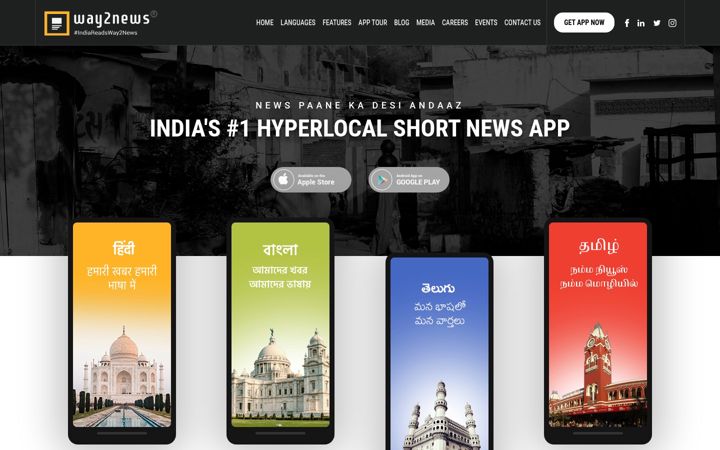Select the Tamil phone card
Viewport: 720px width, 450px height.
[x=598, y=331]
